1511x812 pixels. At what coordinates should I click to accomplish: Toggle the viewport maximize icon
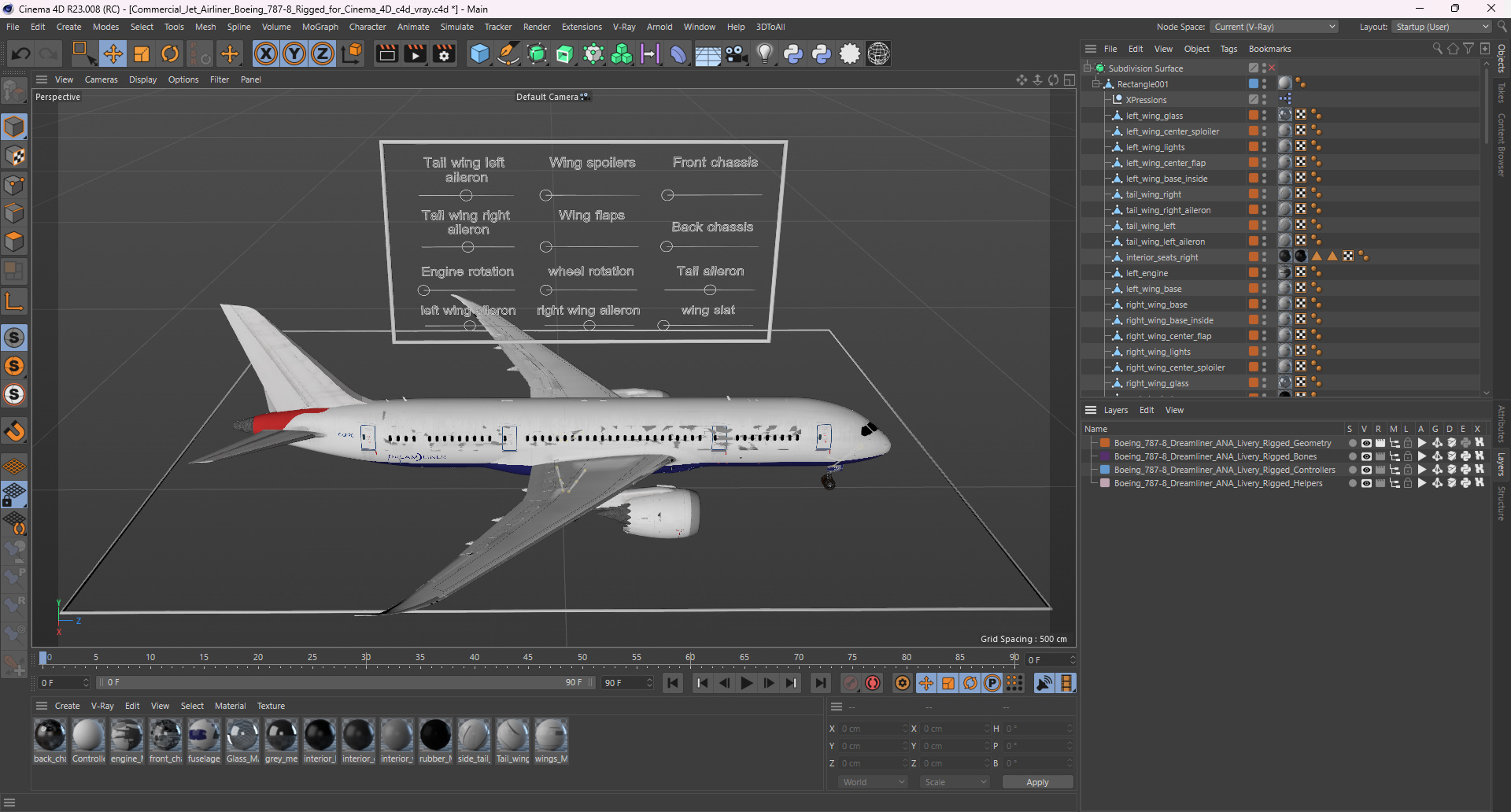1070,79
